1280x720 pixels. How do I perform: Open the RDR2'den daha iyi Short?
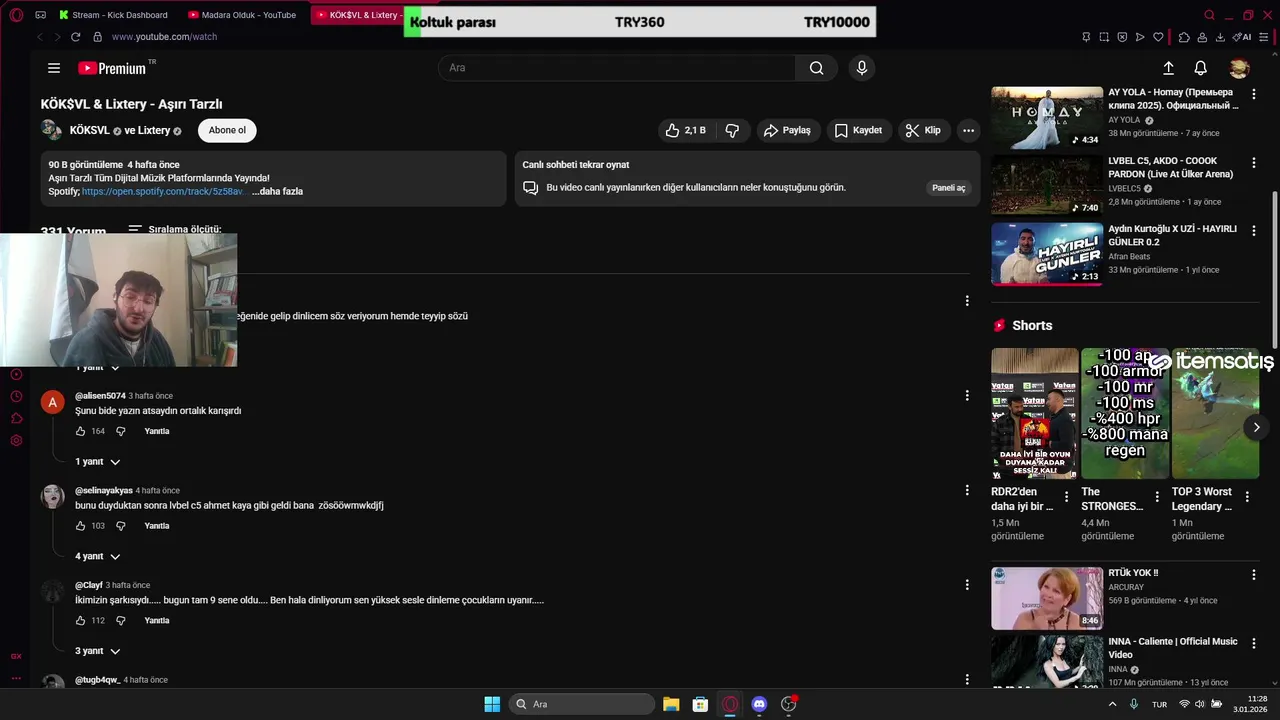click(x=1034, y=413)
